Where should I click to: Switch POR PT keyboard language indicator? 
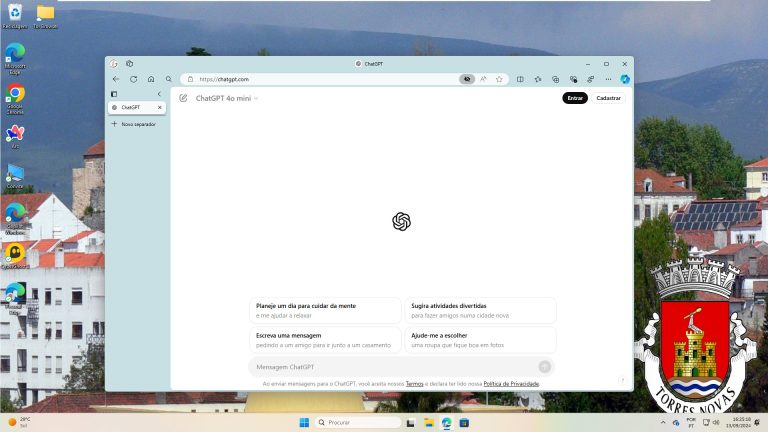tap(691, 422)
